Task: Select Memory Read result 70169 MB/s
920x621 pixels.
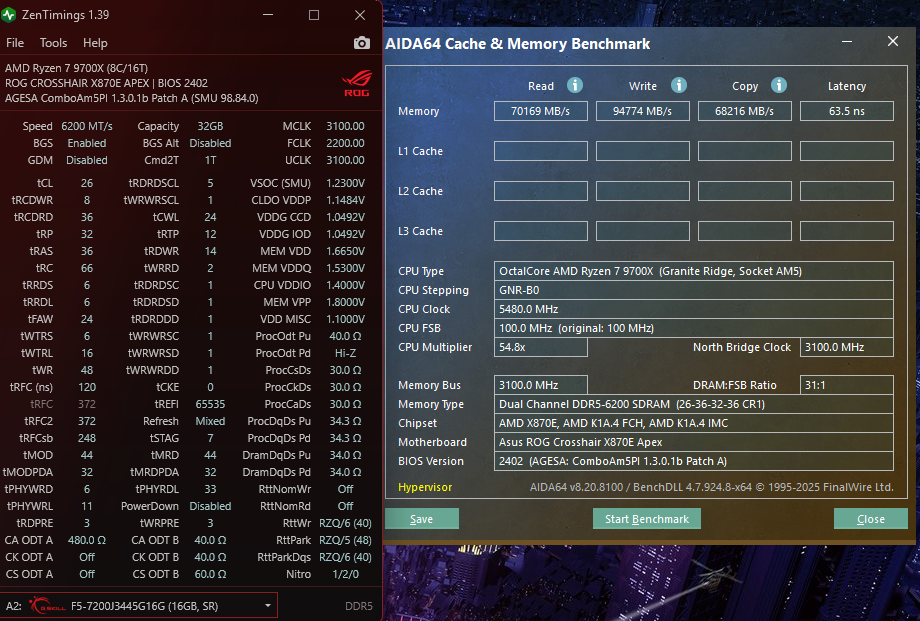Action: (540, 111)
